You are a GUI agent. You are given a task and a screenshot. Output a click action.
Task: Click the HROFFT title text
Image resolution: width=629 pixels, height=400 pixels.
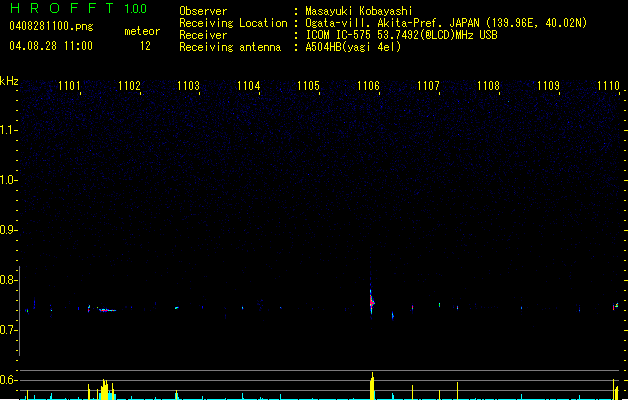coord(62,8)
